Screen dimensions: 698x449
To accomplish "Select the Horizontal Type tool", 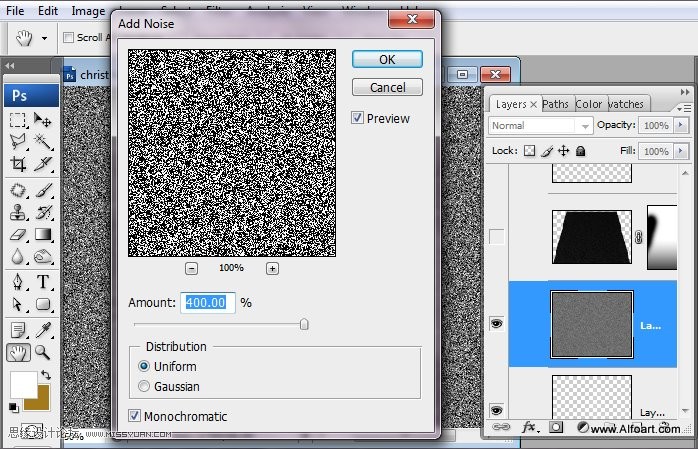I will coord(44,281).
